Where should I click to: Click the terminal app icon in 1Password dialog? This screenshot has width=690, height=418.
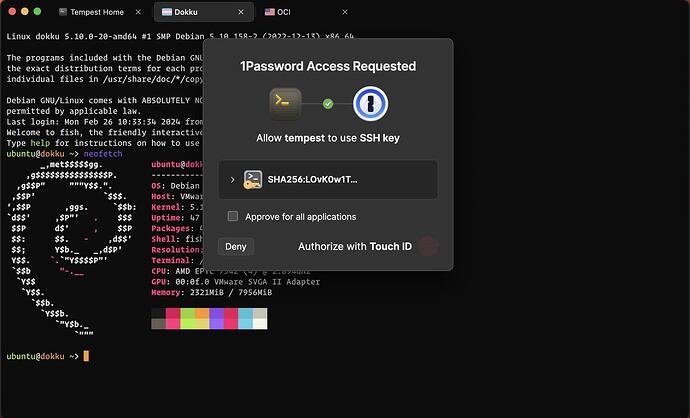285,104
